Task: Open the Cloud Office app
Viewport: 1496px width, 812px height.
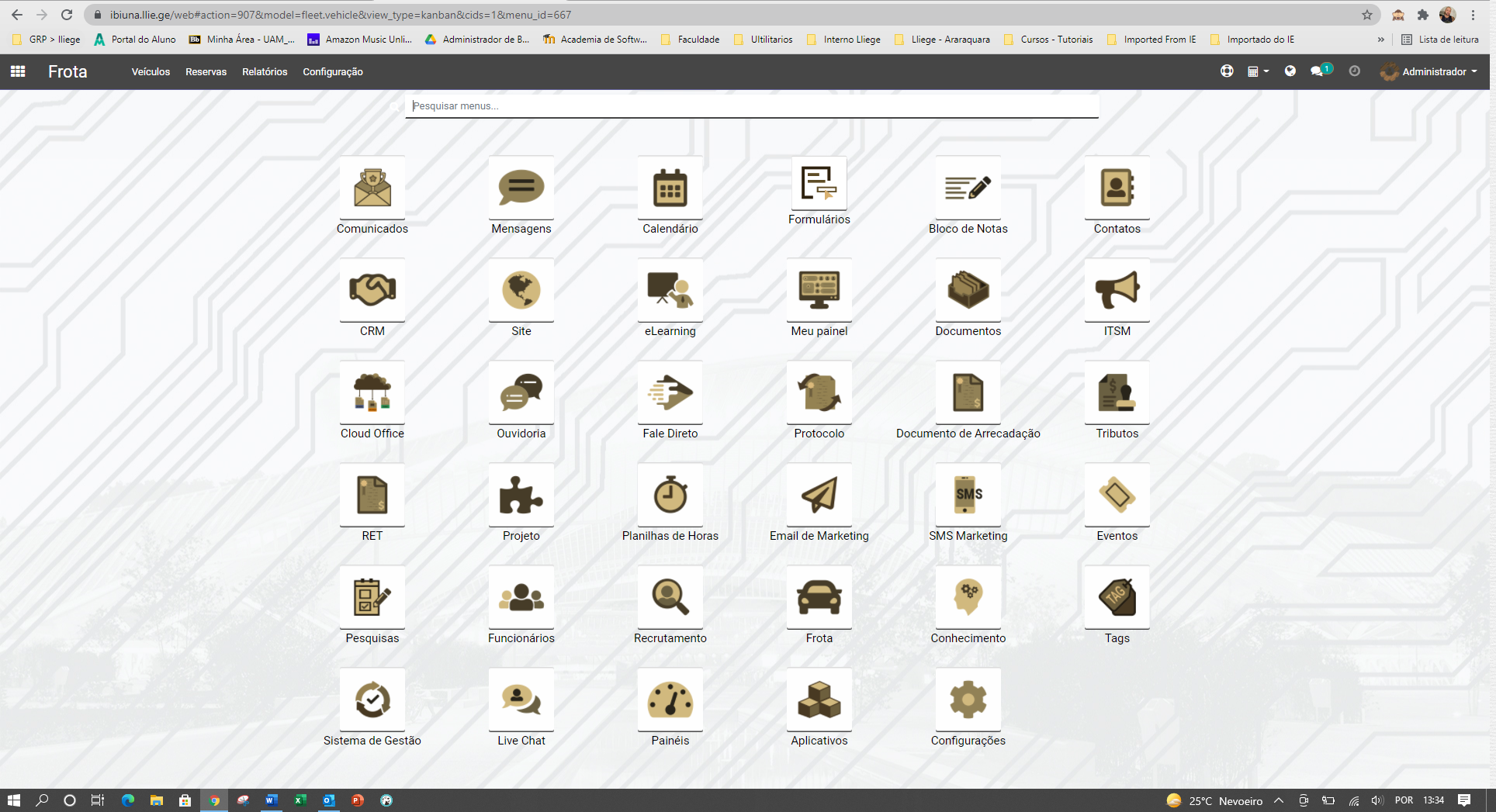Action: click(372, 393)
